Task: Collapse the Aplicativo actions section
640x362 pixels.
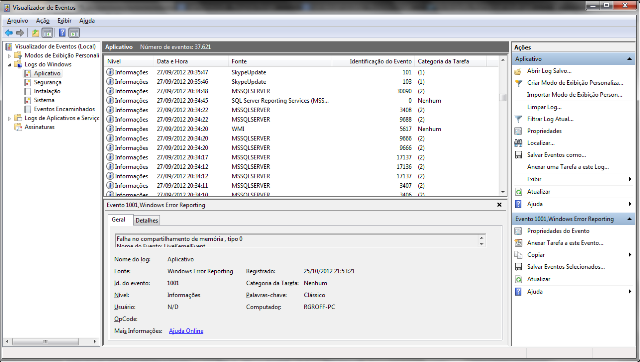Action: pos(629,59)
